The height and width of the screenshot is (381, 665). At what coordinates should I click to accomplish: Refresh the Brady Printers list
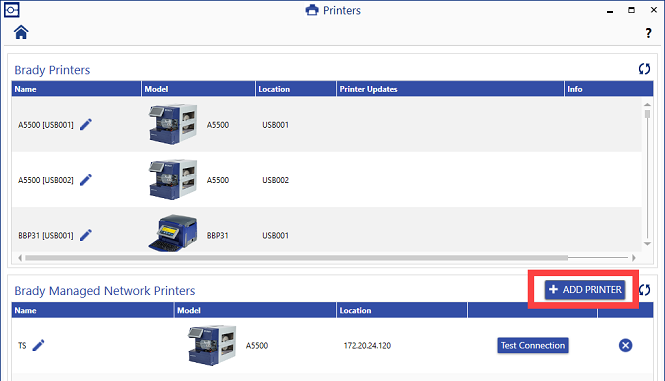644,69
